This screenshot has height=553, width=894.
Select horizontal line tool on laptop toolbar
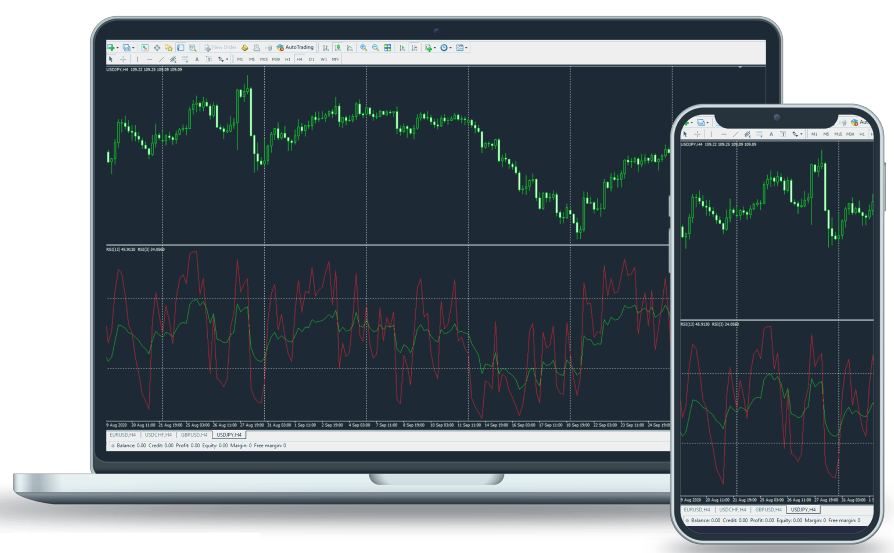[x=148, y=59]
